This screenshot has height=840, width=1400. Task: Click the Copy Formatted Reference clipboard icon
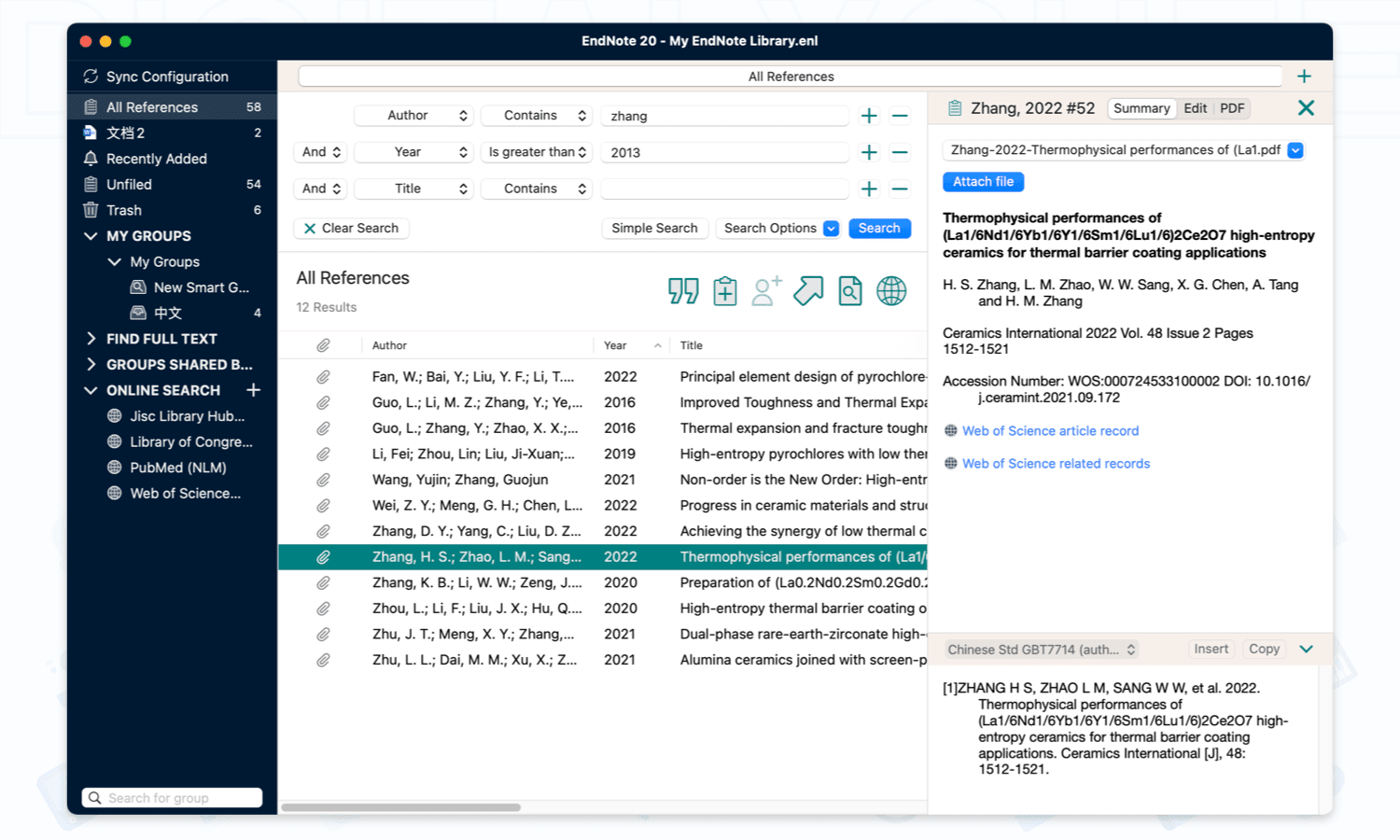pyautogui.click(x=724, y=290)
